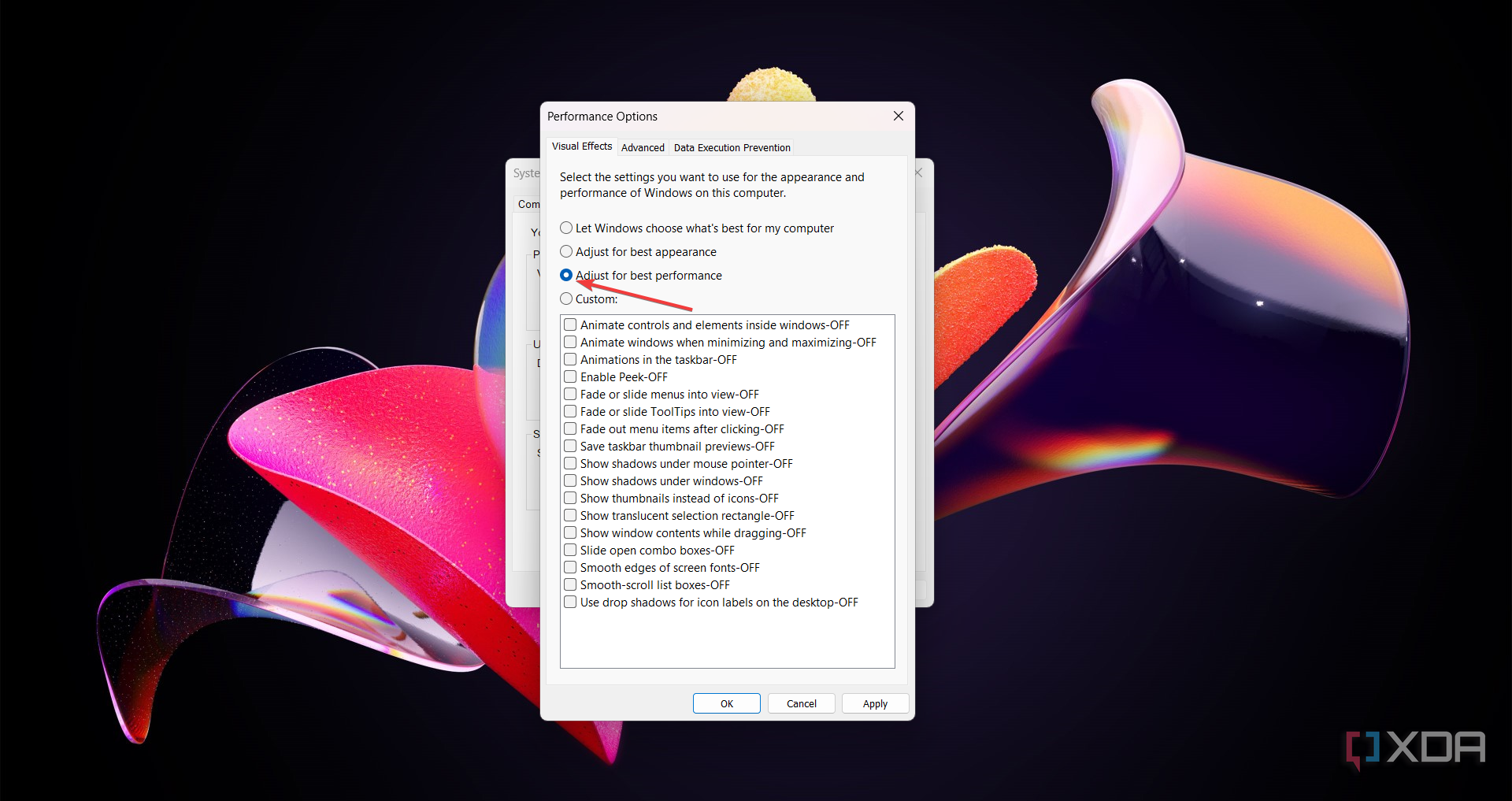Confirm settings with the OK button
1512x801 pixels.
coord(727,703)
